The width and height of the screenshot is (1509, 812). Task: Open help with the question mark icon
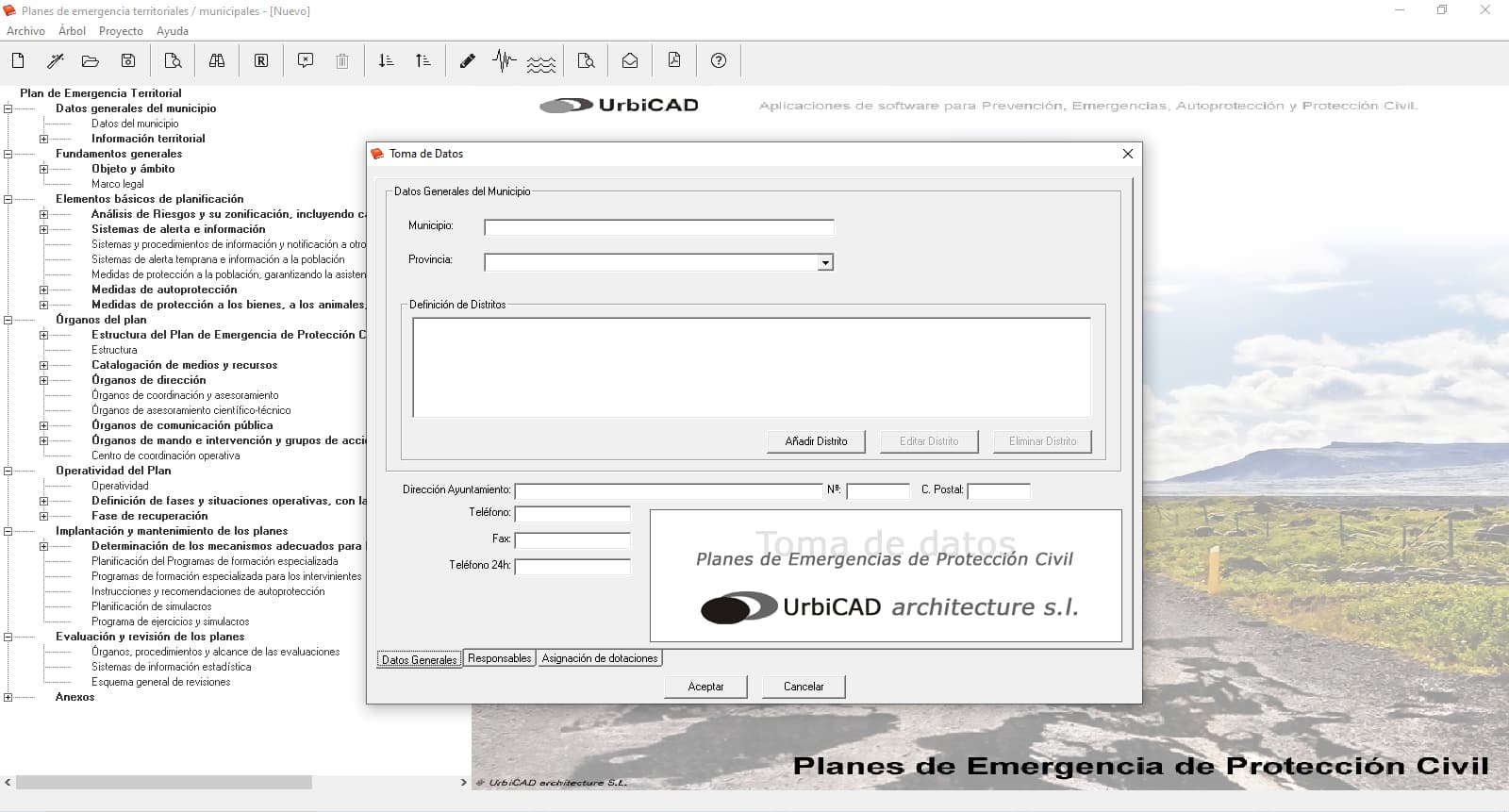719,60
